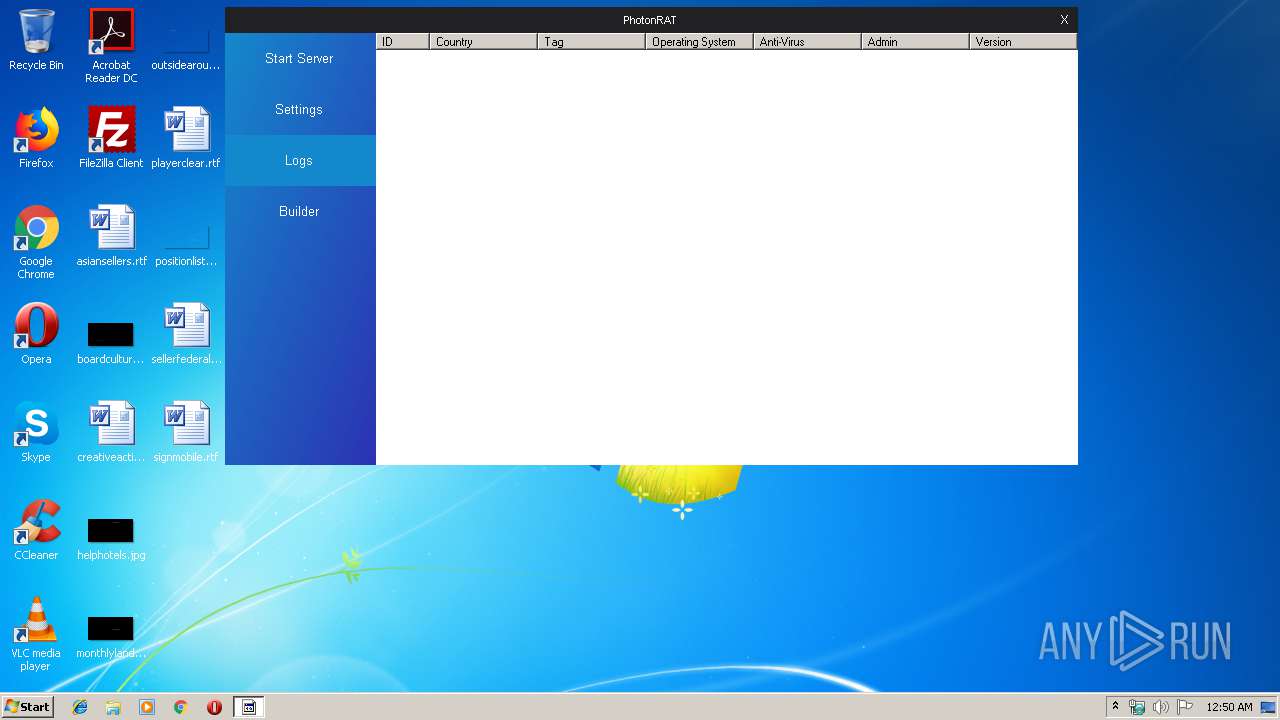Open Windows Explorer from the taskbar
Viewport: 1280px width, 720px height.
[x=113, y=707]
